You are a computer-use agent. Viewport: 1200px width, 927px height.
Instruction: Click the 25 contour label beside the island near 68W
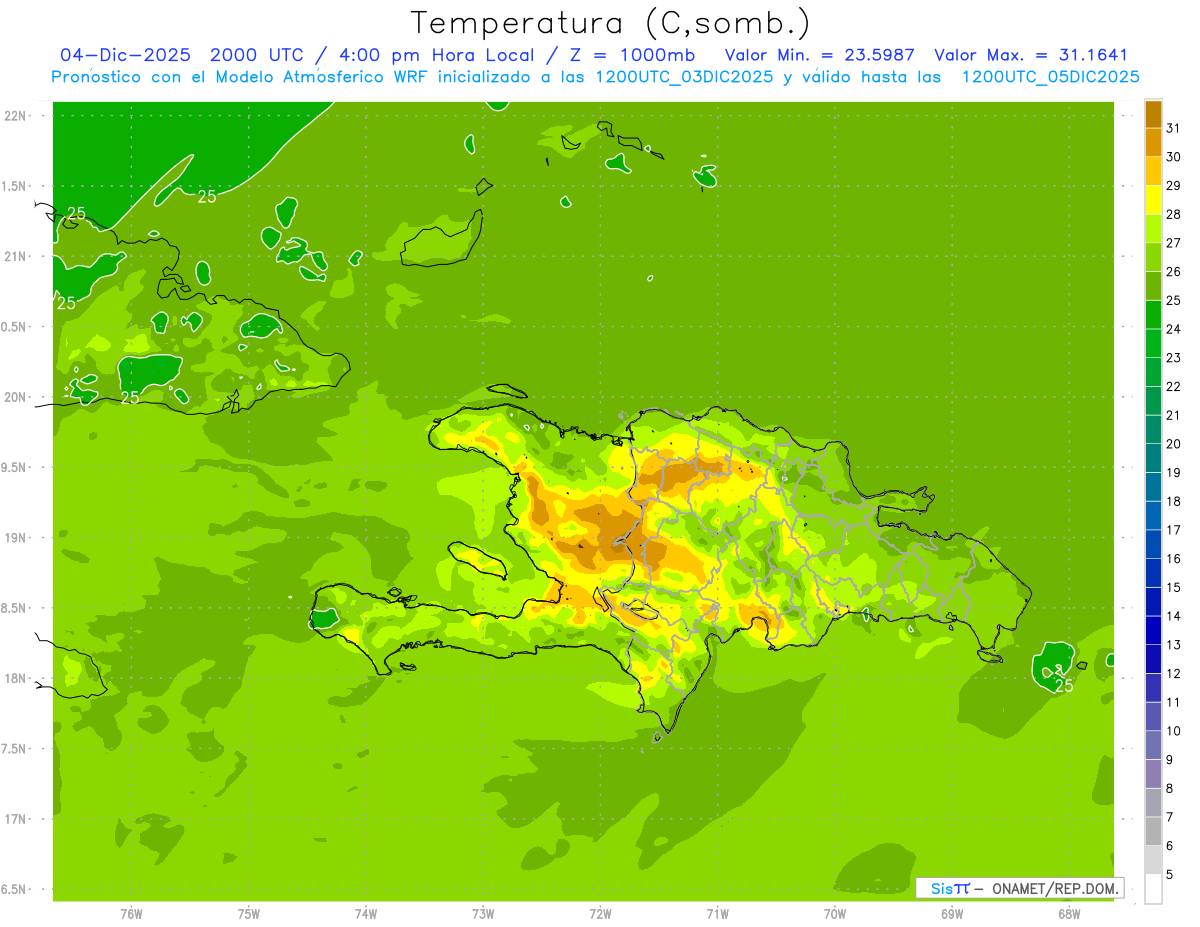tap(1064, 686)
